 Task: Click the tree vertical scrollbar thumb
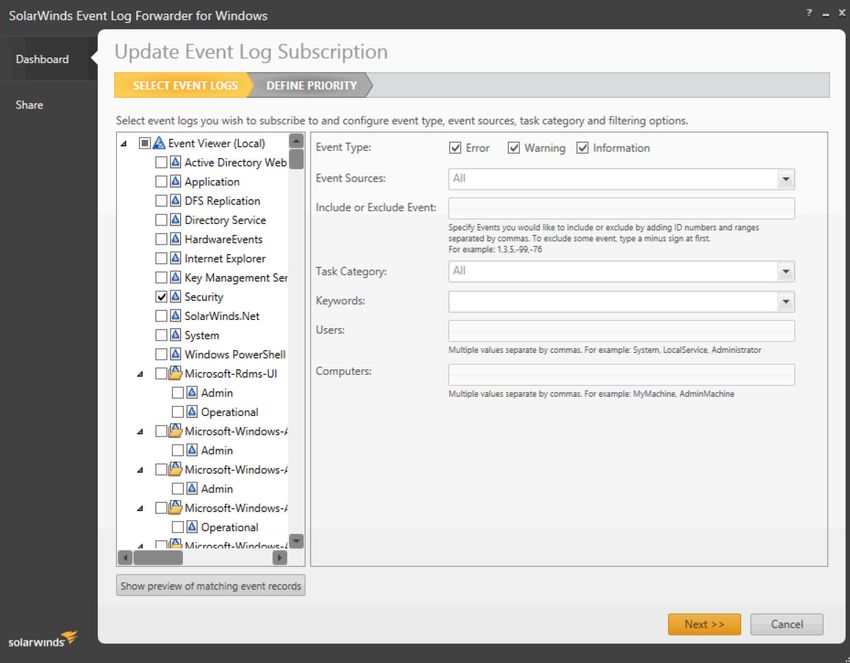[296, 159]
